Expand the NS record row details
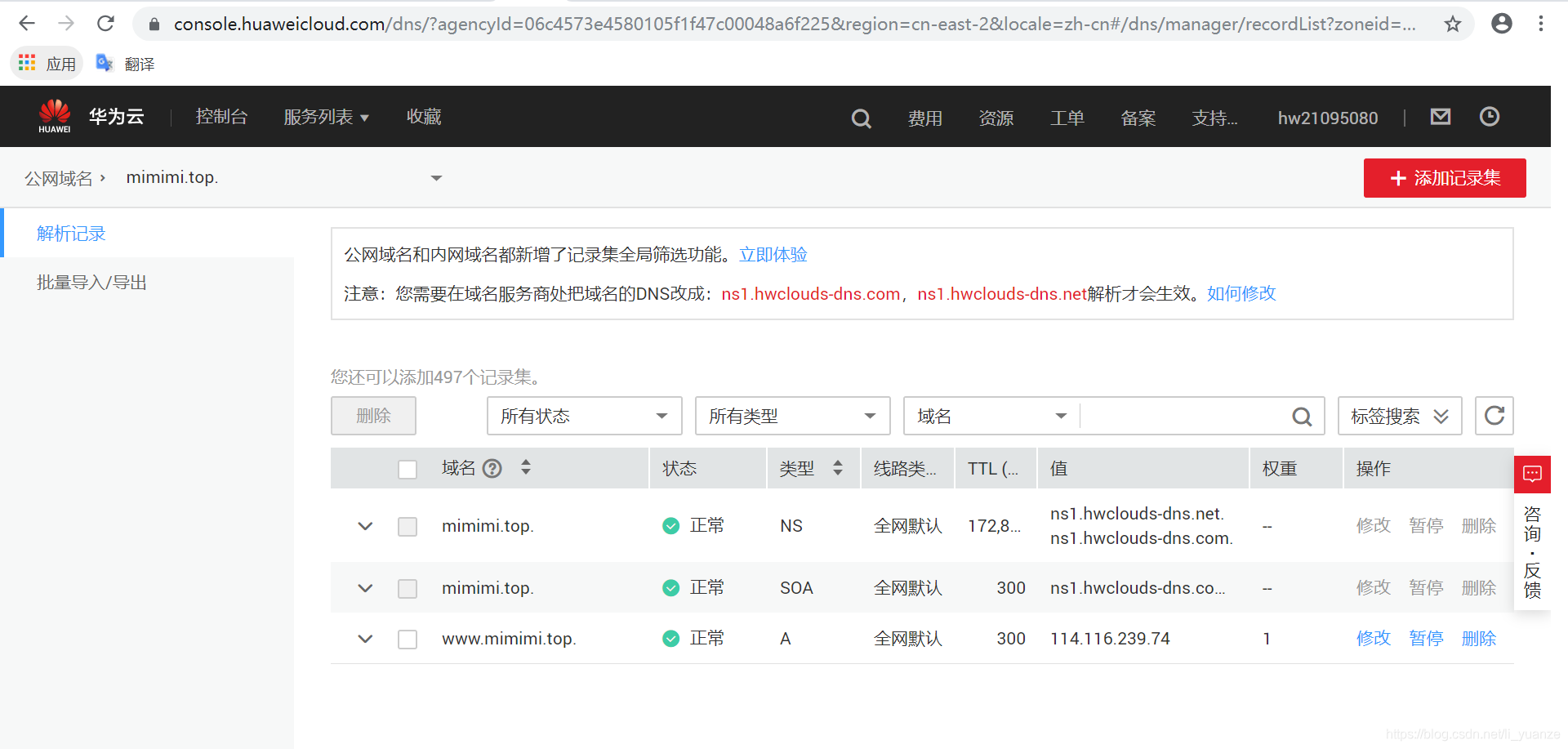 click(x=365, y=526)
